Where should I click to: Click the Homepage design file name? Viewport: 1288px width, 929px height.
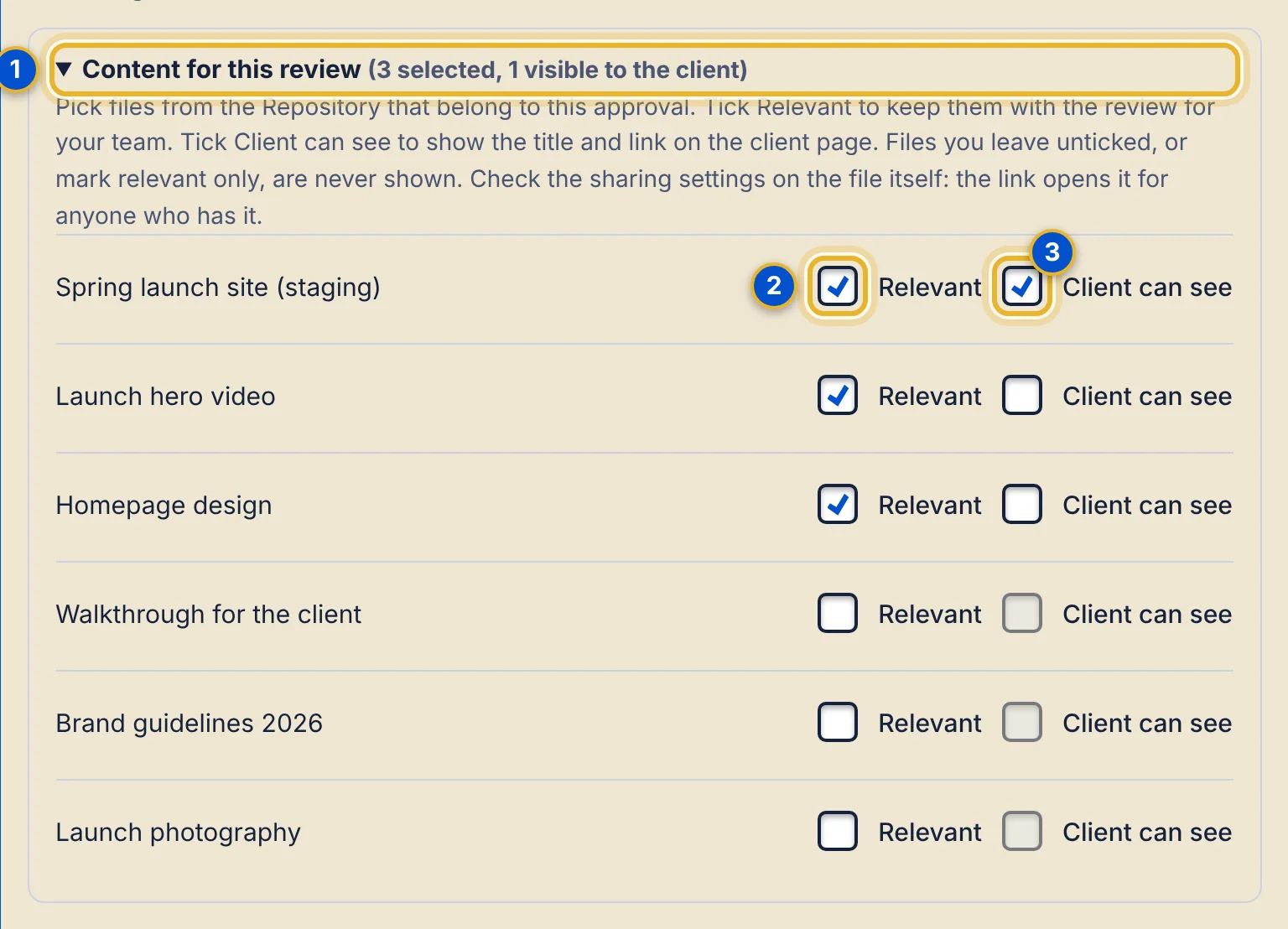pos(164,506)
